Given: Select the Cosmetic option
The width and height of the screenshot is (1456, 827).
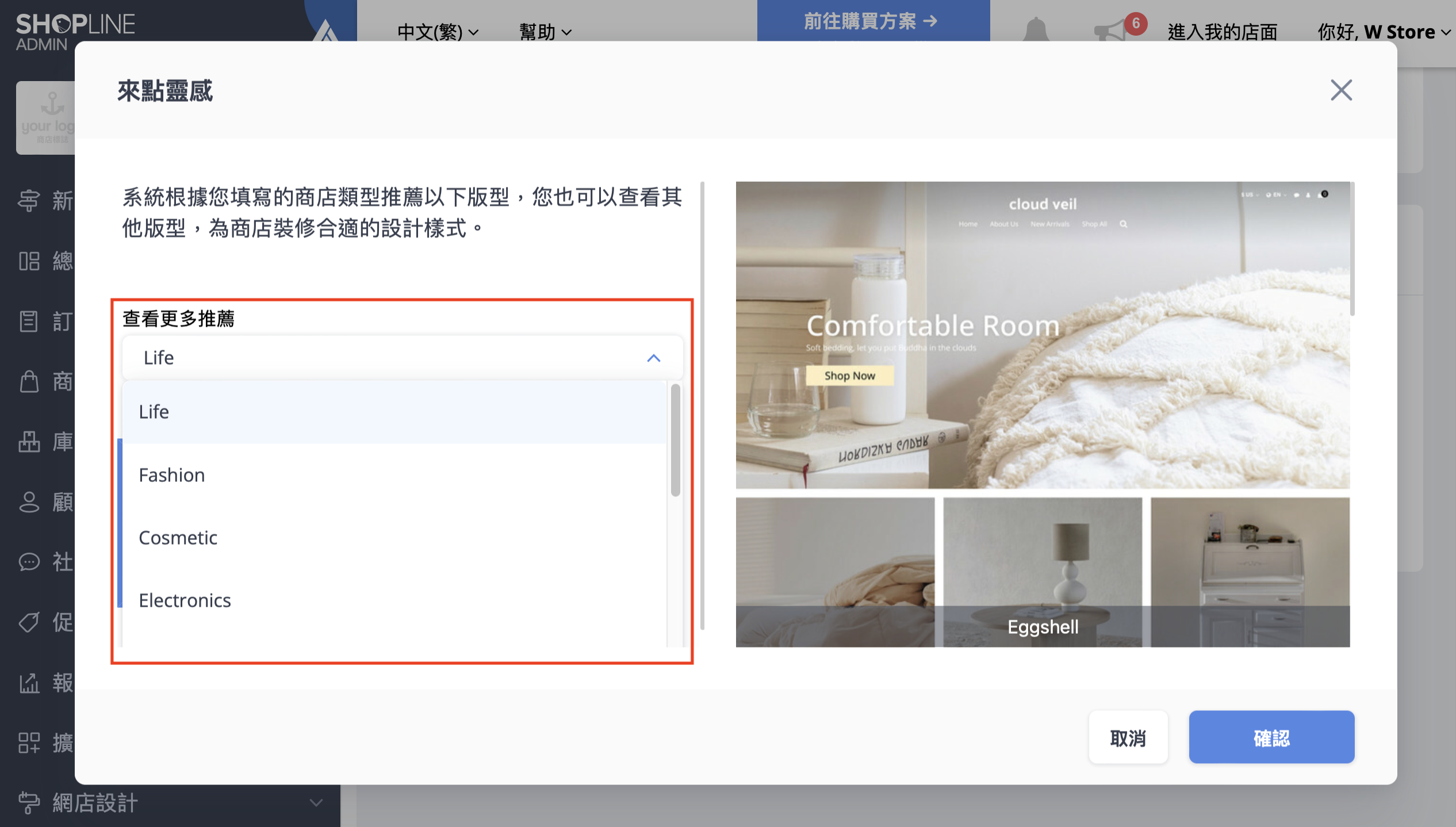Looking at the screenshot, I should pos(394,538).
